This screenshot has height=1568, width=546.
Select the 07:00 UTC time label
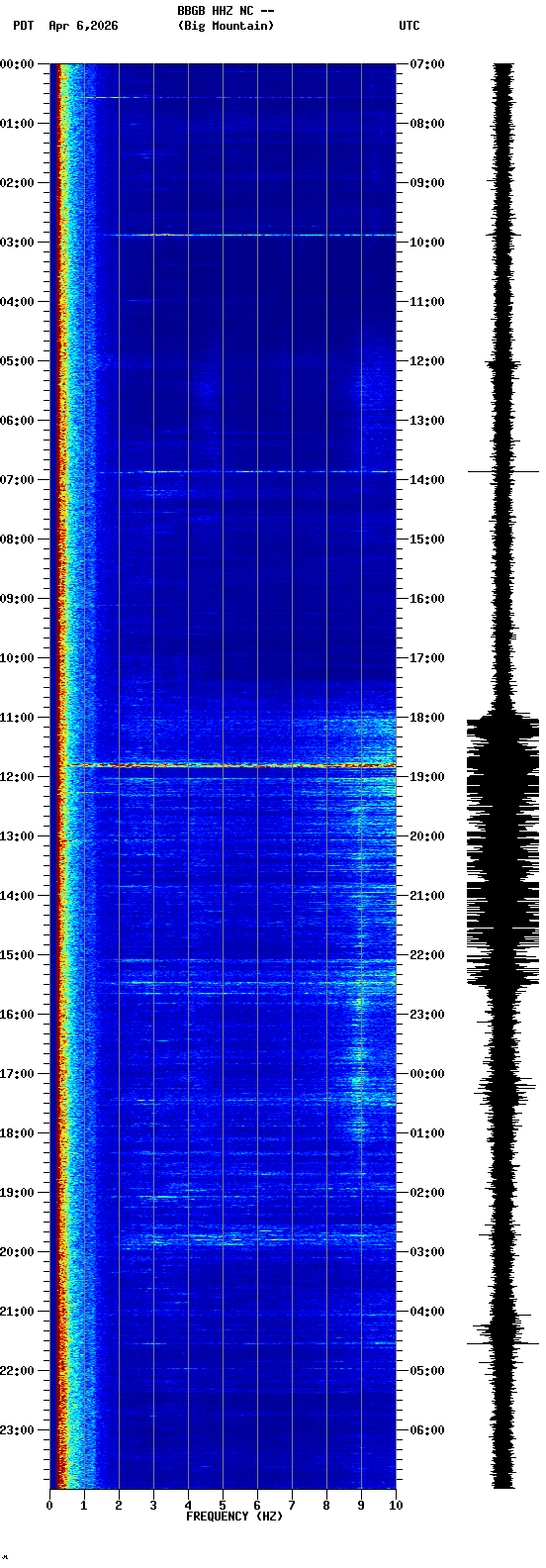(427, 64)
